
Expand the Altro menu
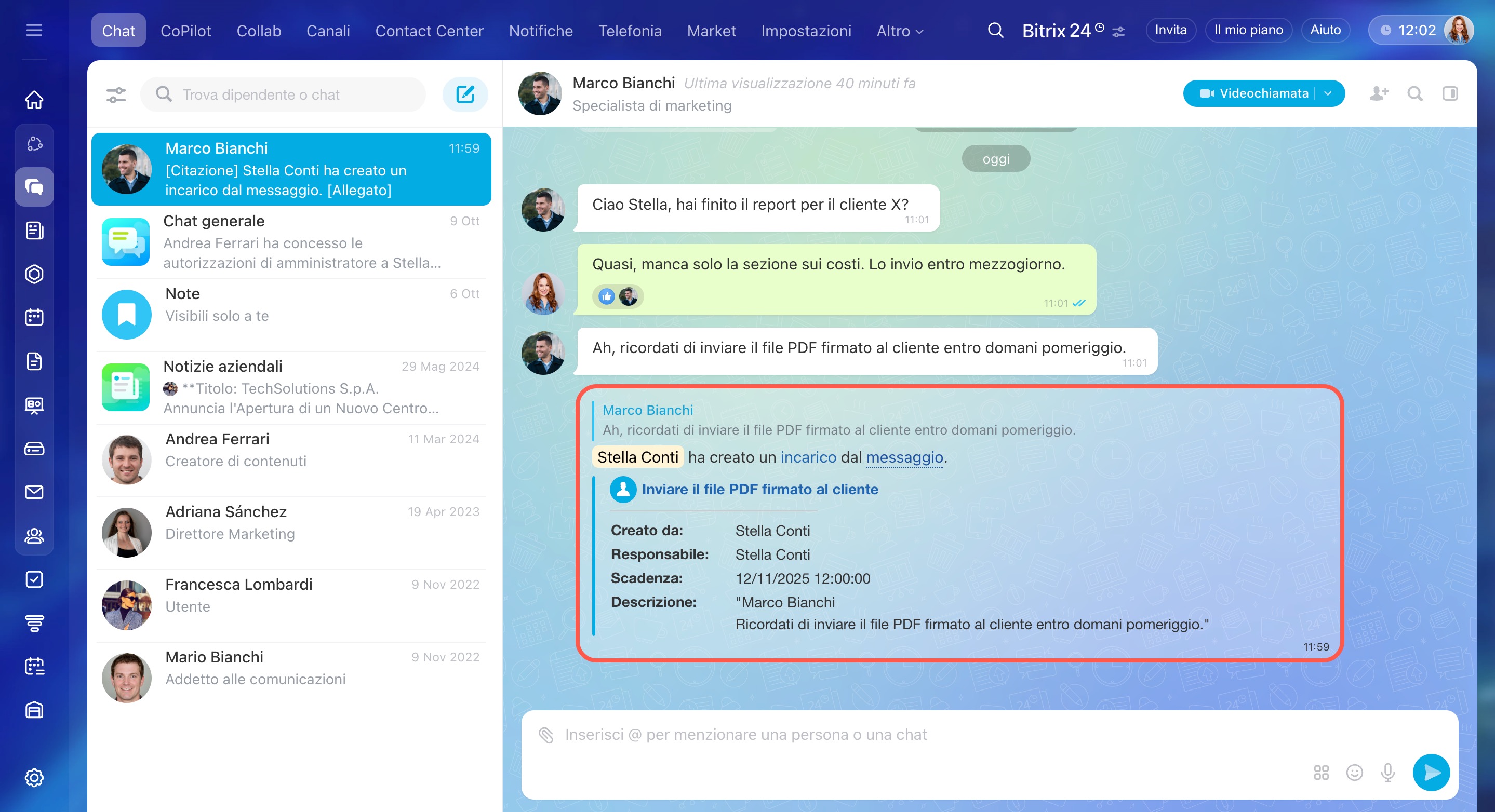coord(899,31)
